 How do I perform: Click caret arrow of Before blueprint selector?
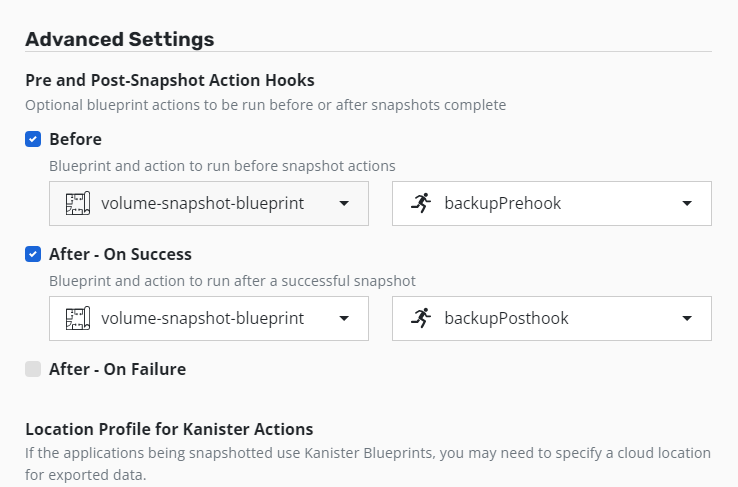tap(344, 203)
